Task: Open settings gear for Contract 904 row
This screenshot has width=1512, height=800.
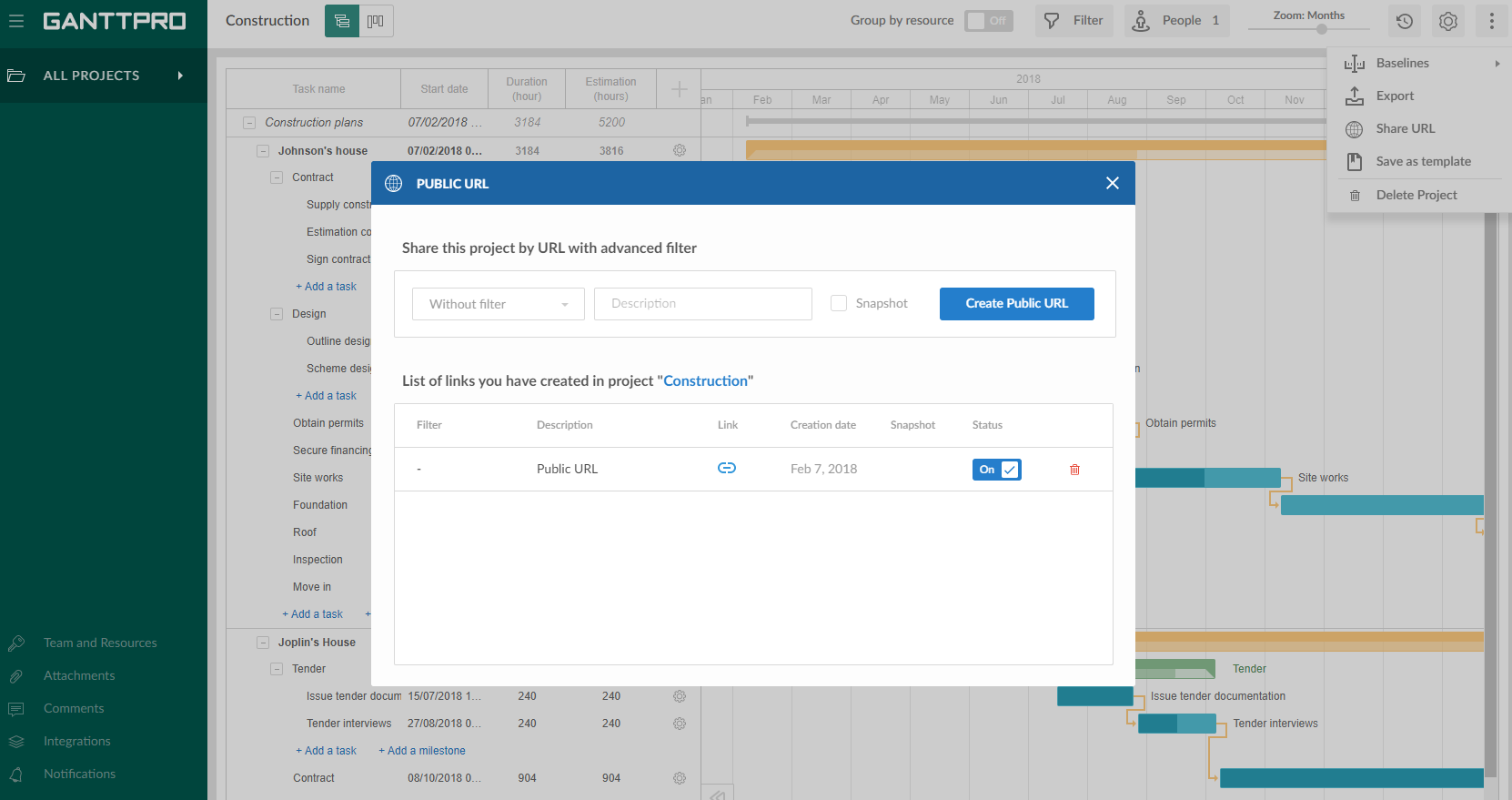Action: click(680, 778)
